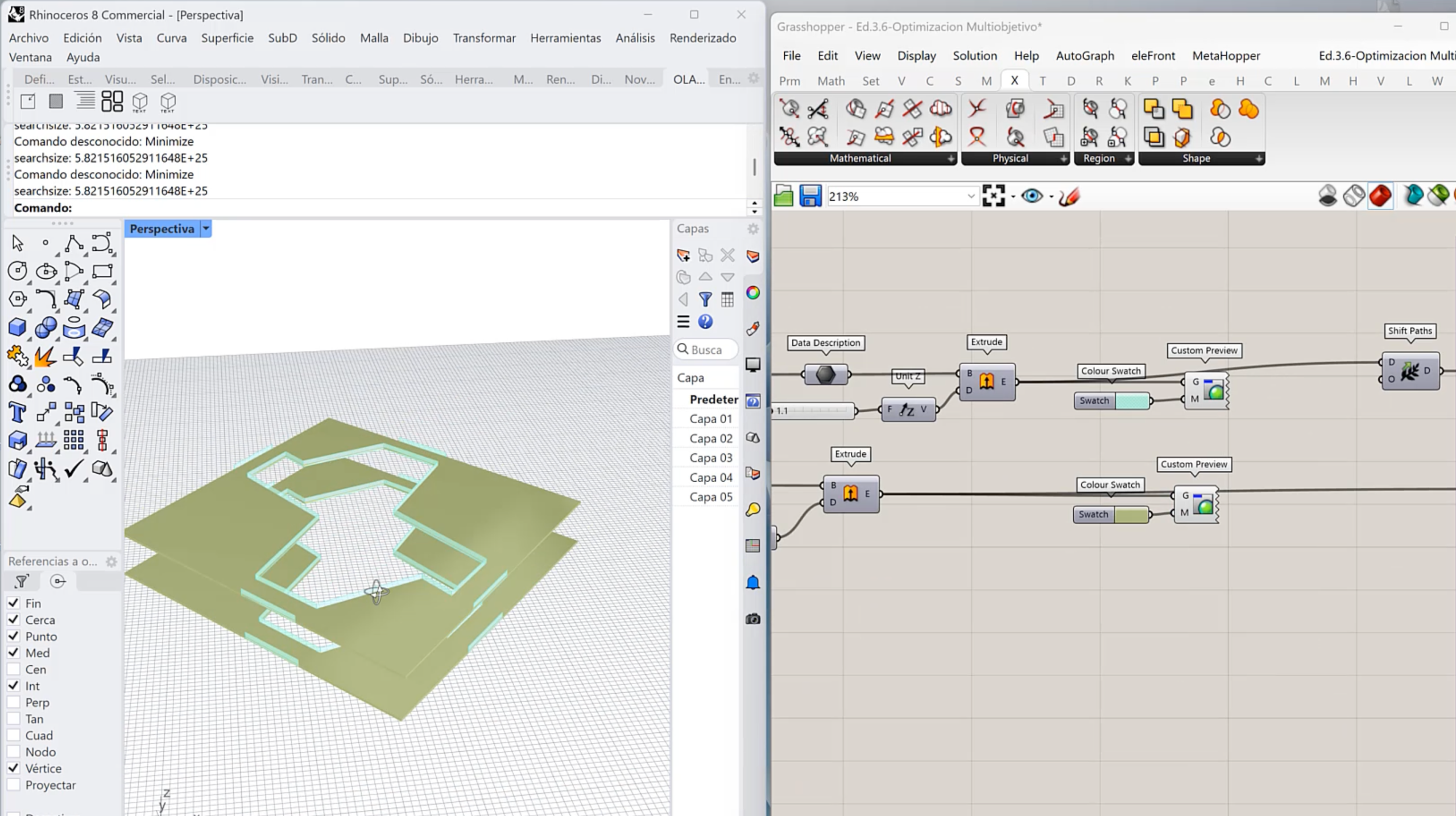Click the teal Swatch color on the top row

[x=1132, y=400]
